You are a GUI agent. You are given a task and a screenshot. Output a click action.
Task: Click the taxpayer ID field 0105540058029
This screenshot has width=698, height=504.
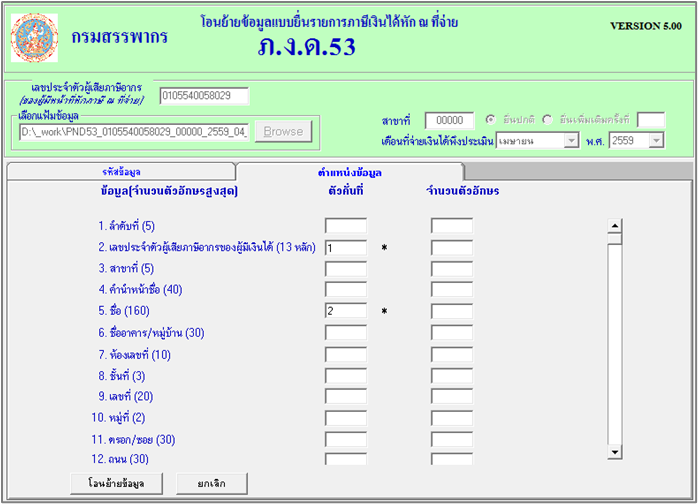coord(204,96)
